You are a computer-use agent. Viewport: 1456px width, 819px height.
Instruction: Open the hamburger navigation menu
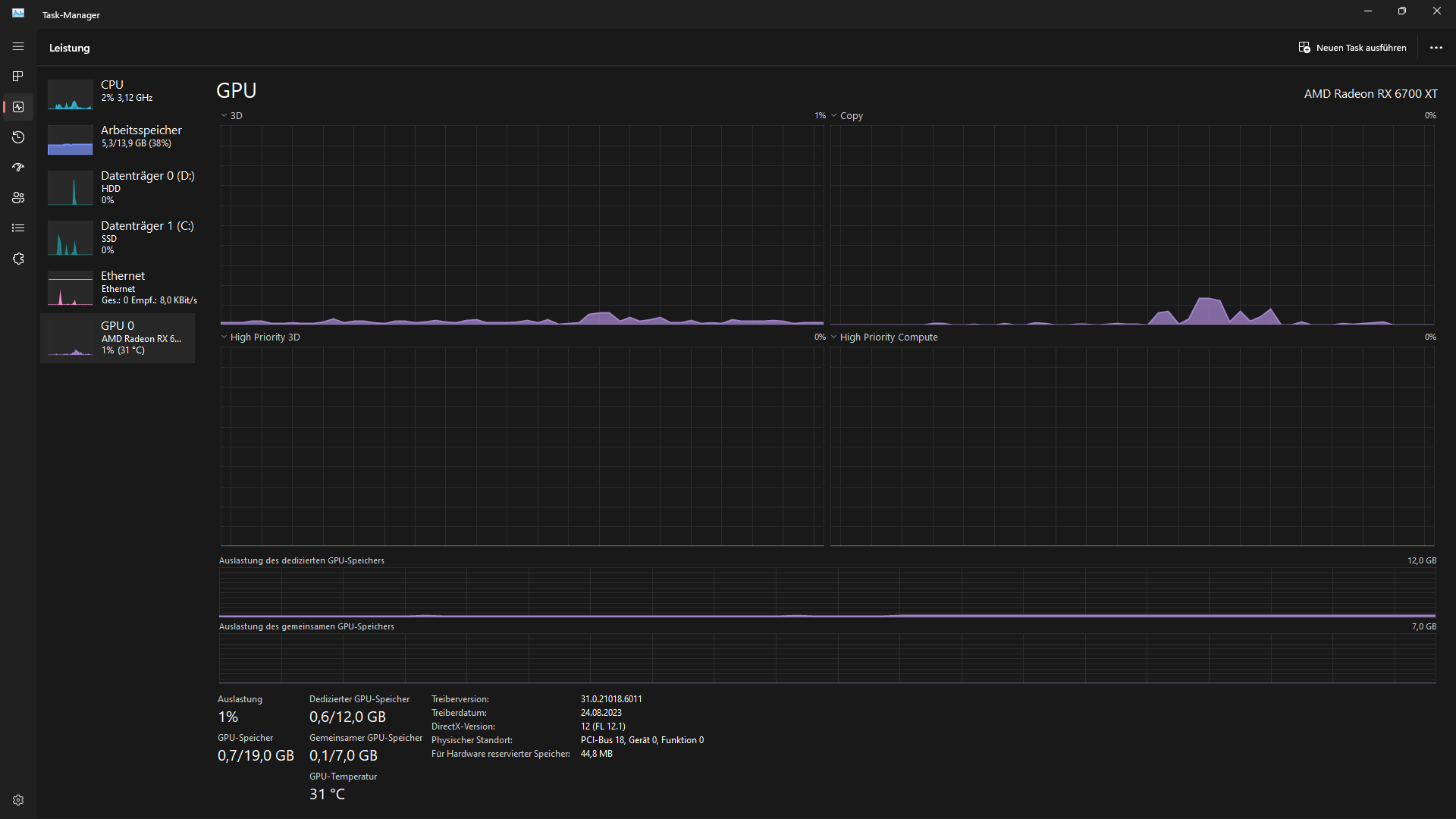[18, 47]
